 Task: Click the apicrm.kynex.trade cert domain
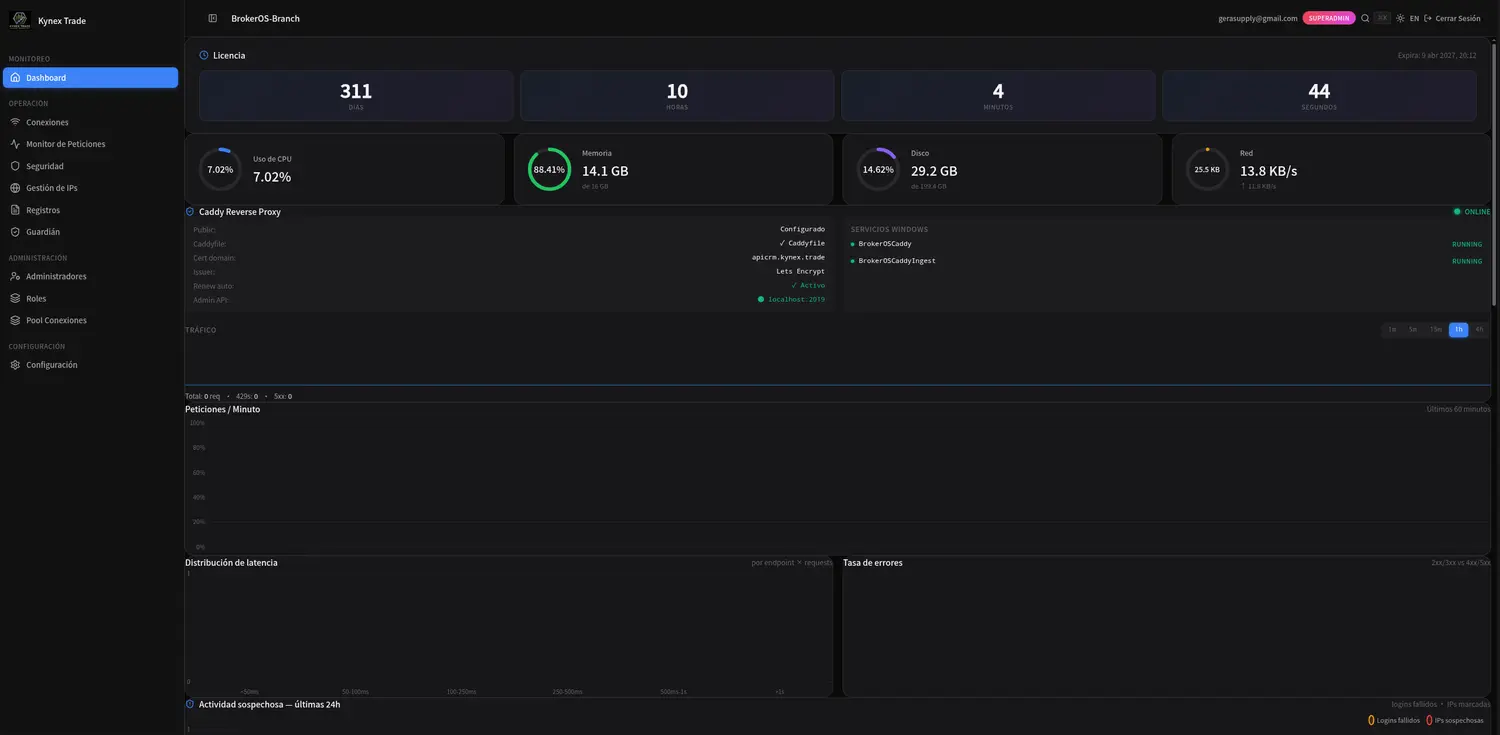point(788,258)
